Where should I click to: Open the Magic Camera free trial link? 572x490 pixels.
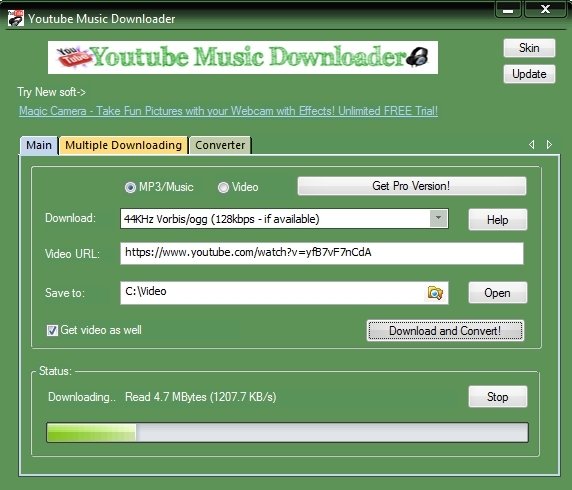228,111
